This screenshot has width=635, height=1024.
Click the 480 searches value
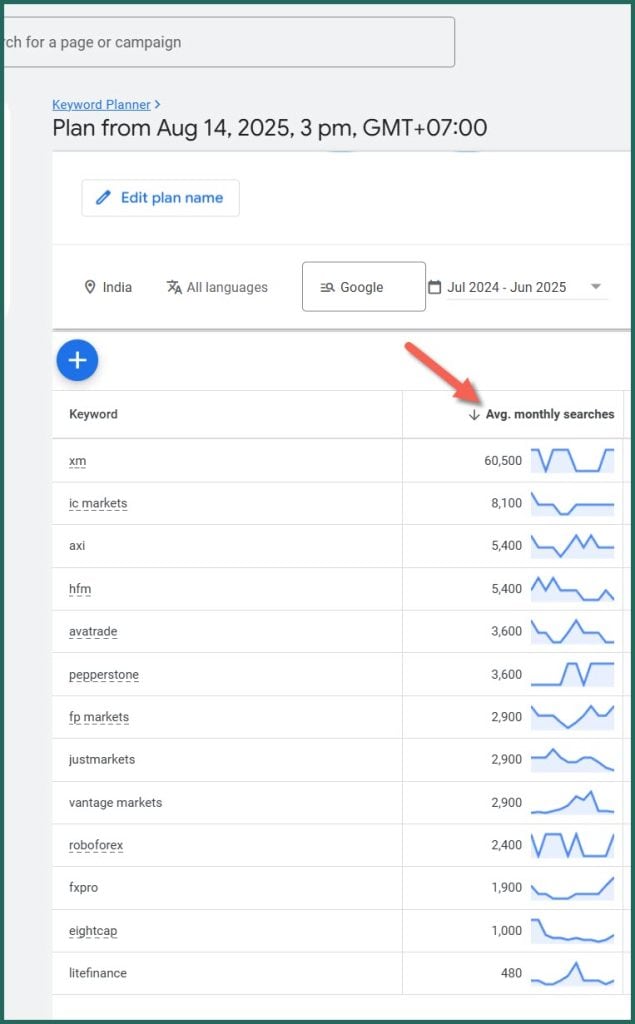coord(512,973)
